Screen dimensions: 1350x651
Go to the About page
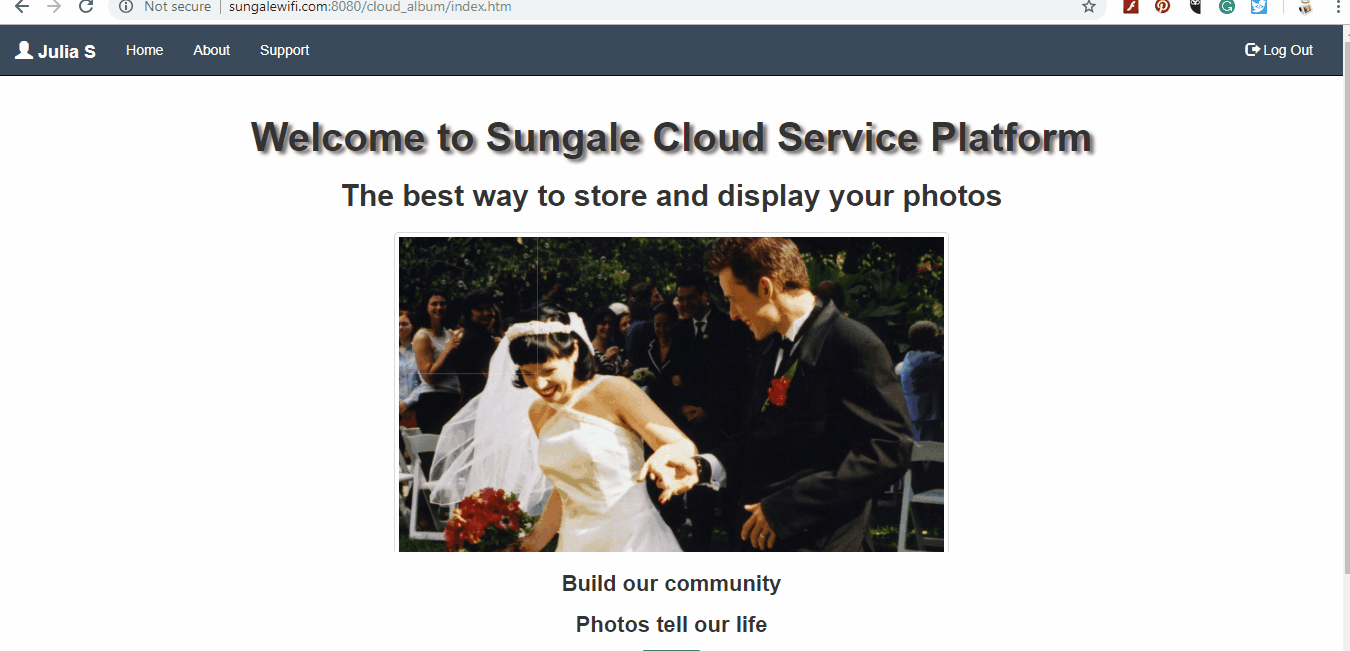coord(211,50)
